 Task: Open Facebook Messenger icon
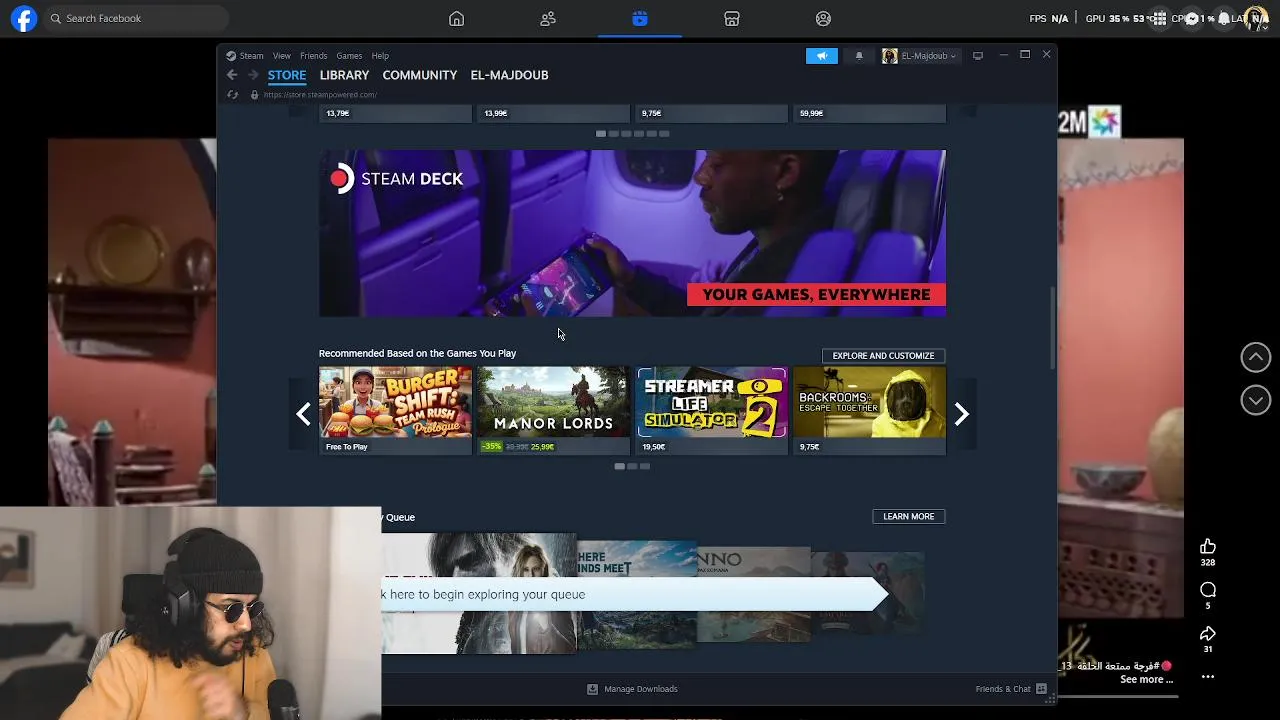[1191, 18]
